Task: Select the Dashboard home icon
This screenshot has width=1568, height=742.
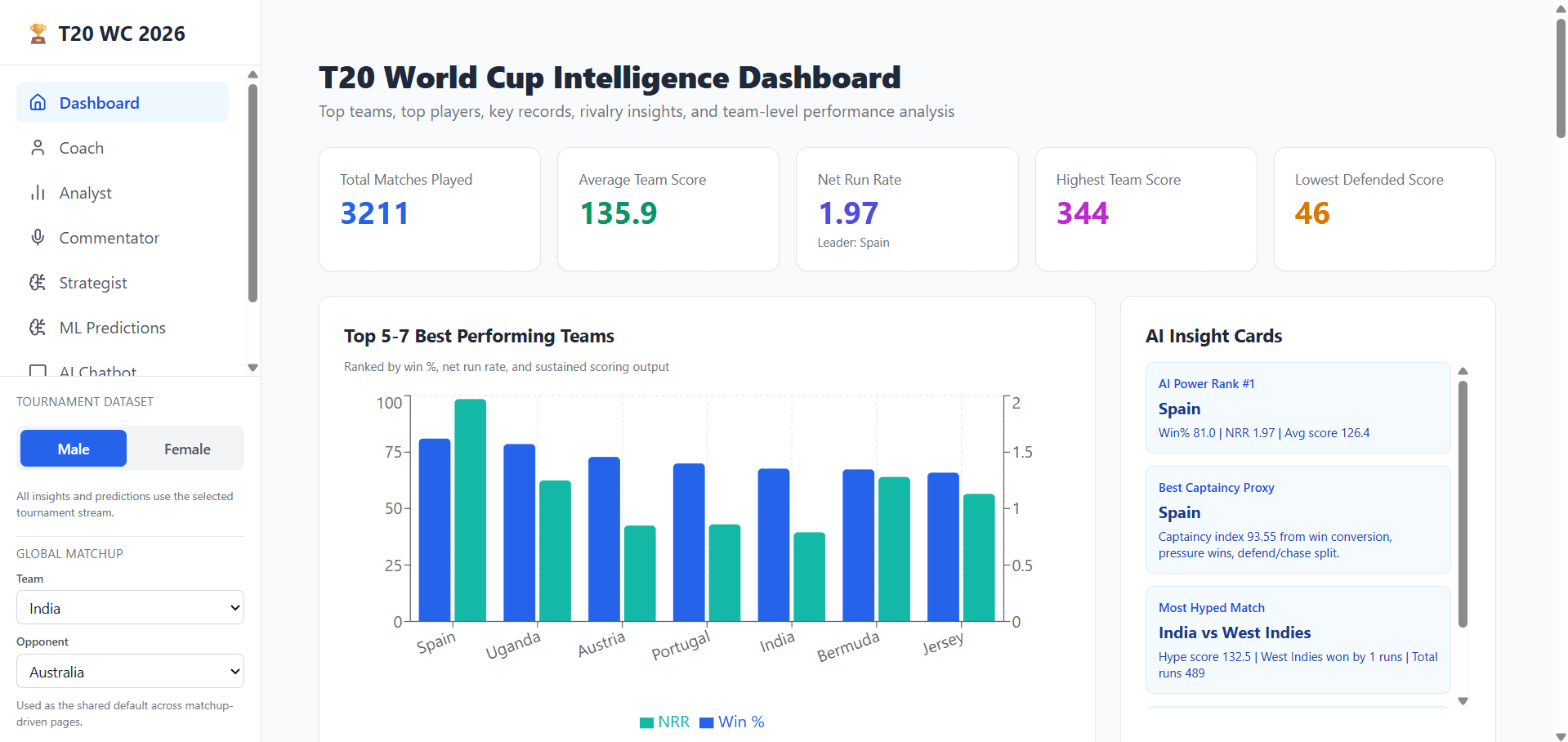Action: tap(38, 102)
